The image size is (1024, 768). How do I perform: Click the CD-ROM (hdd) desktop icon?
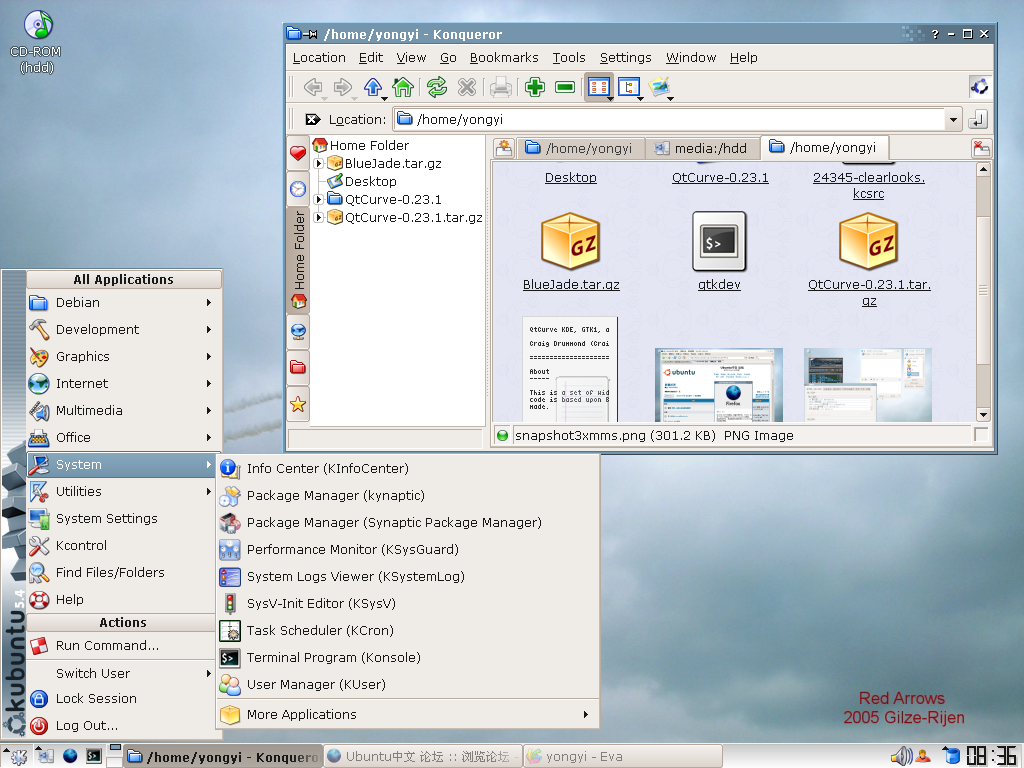(37, 25)
